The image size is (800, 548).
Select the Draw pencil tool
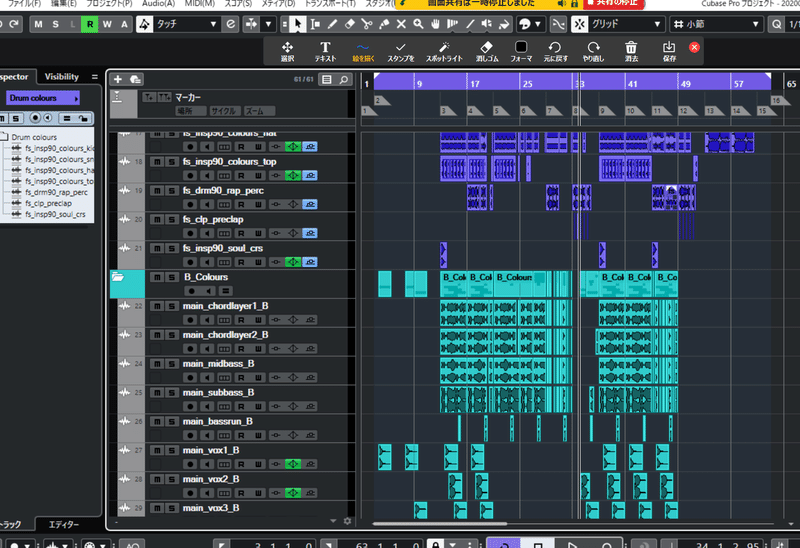(332, 24)
